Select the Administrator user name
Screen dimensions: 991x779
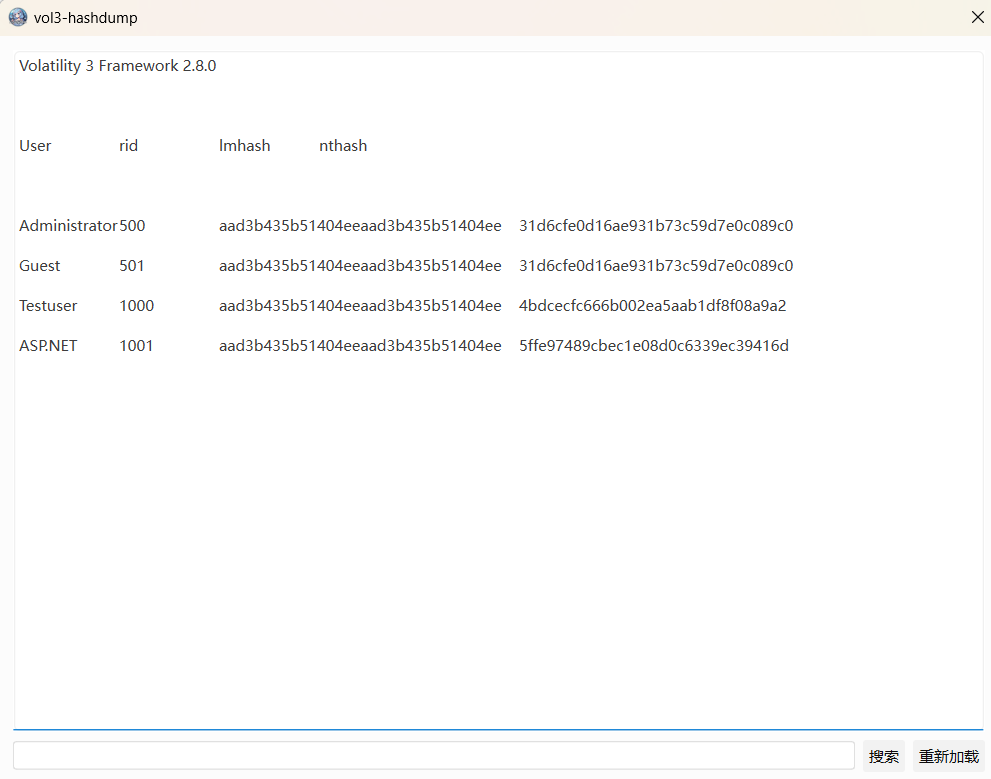coord(68,226)
